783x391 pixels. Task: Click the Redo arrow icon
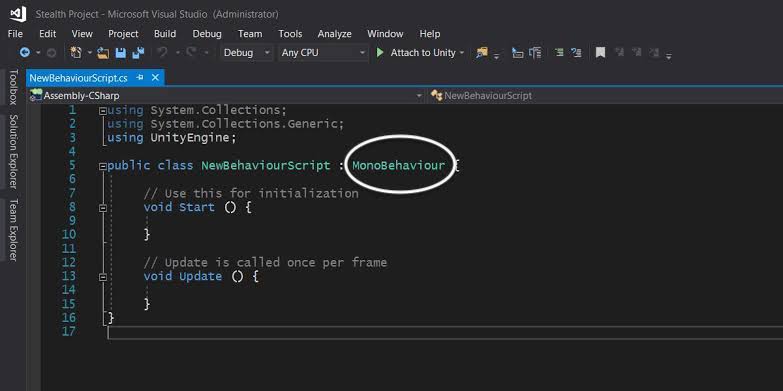[x=191, y=52]
